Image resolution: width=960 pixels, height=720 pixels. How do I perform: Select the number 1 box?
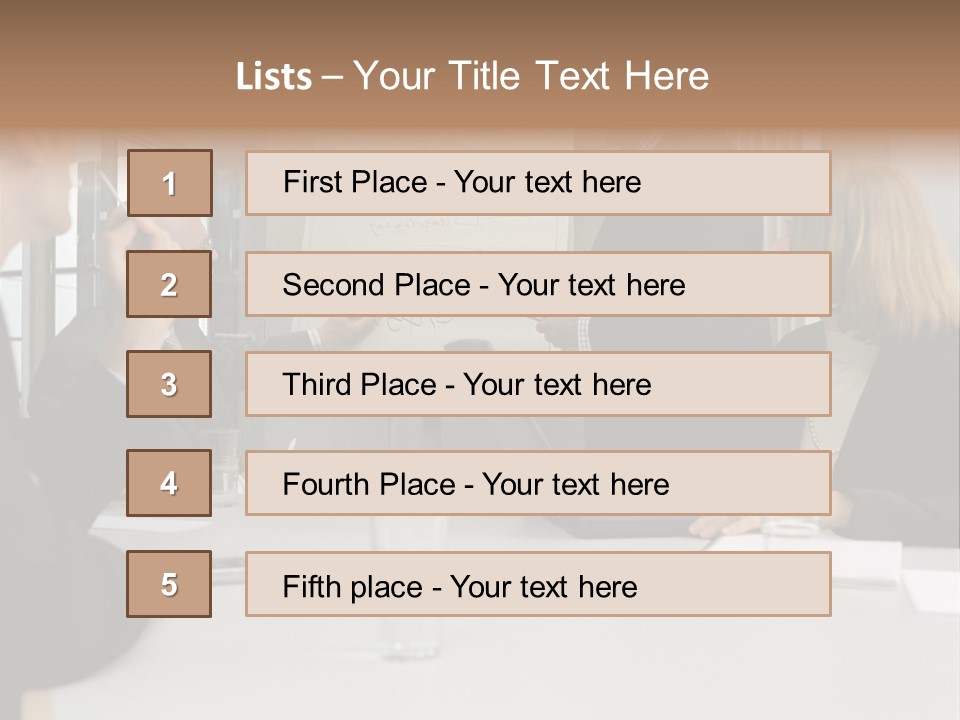pyautogui.click(x=169, y=183)
